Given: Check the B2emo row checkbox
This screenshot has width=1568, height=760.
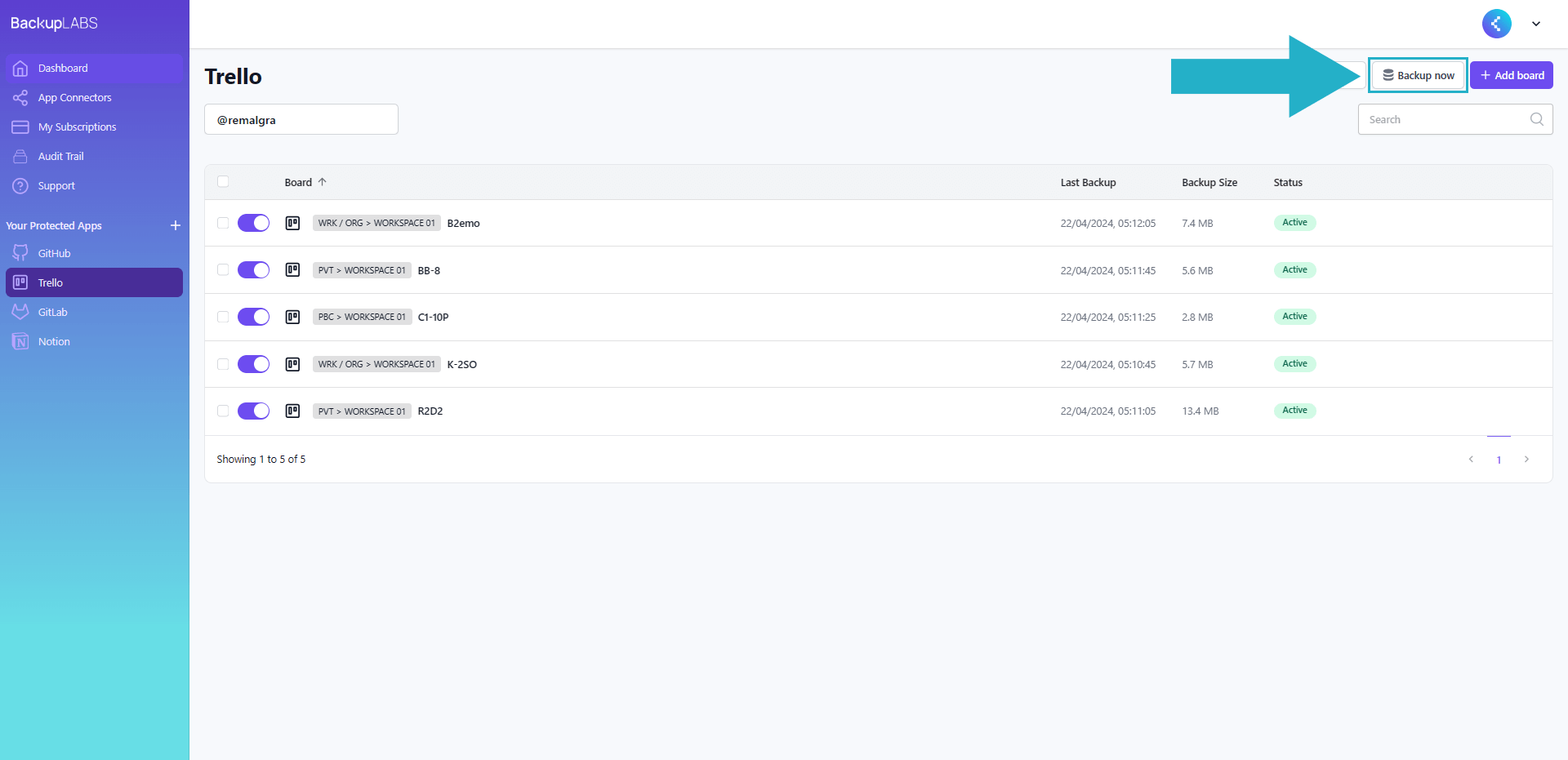Looking at the screenshot, I should pyautogui.click(x=223, y=223).
